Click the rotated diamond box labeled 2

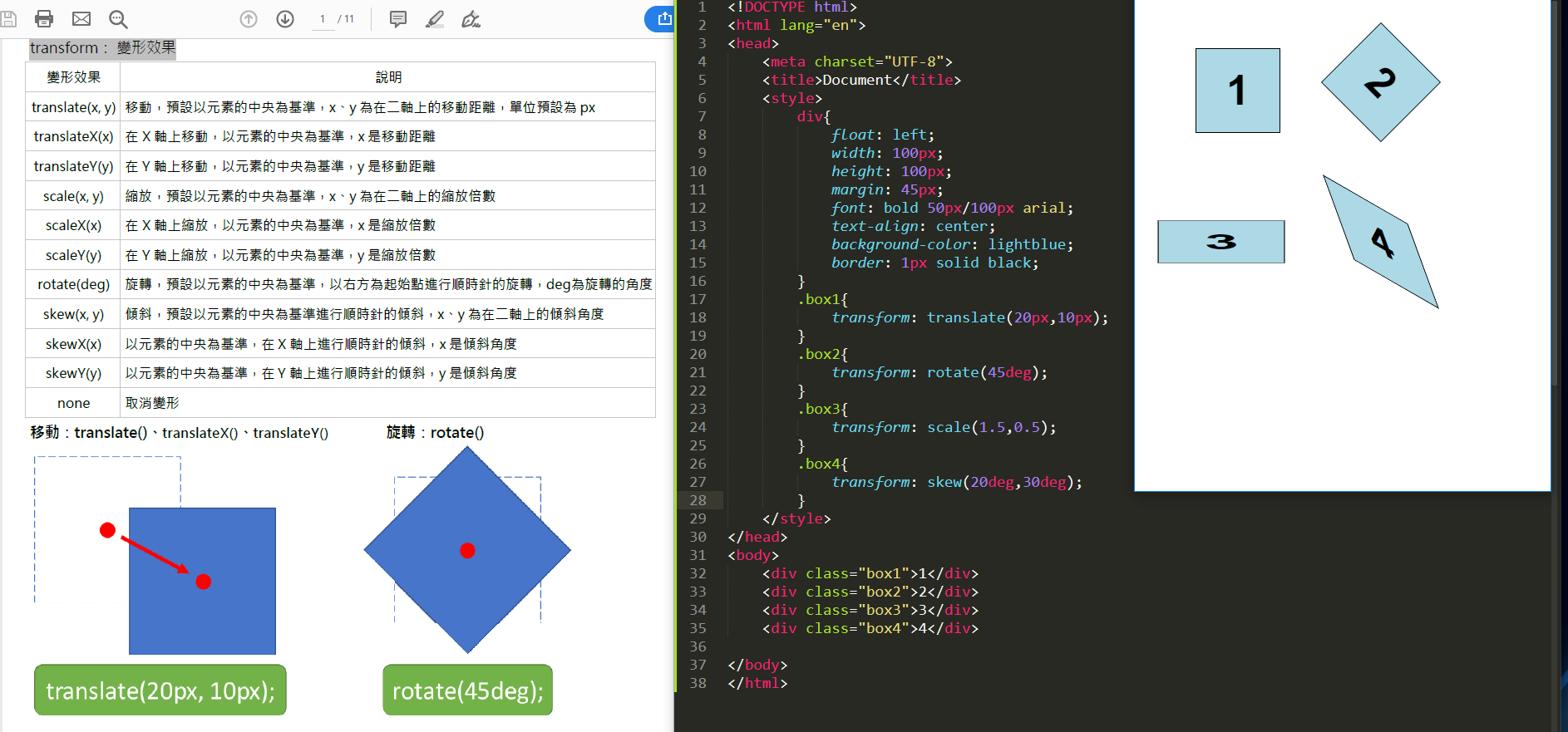pyautogui.click(x=1380, y=83)
